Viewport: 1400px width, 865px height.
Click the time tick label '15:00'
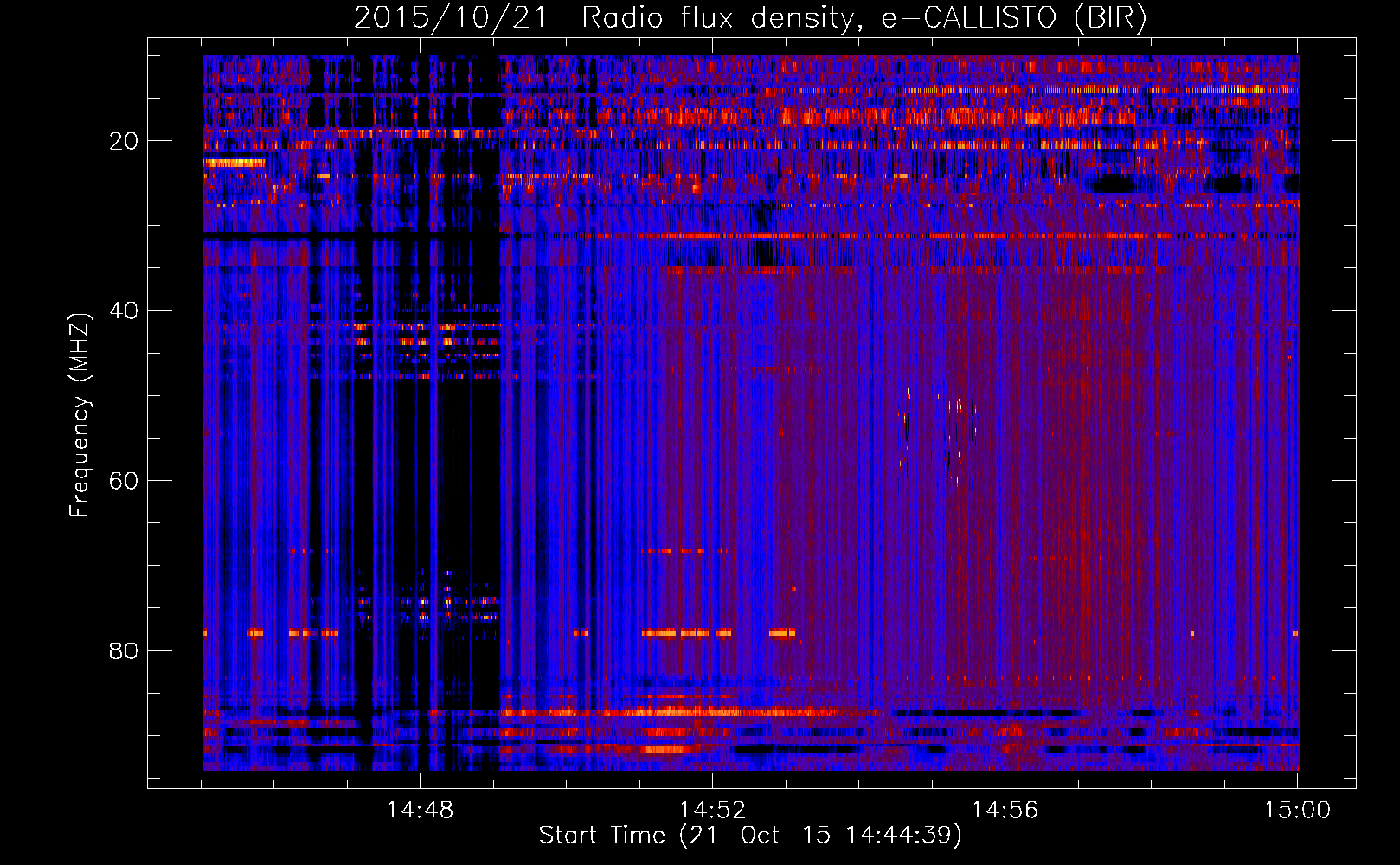point(1297,811)
